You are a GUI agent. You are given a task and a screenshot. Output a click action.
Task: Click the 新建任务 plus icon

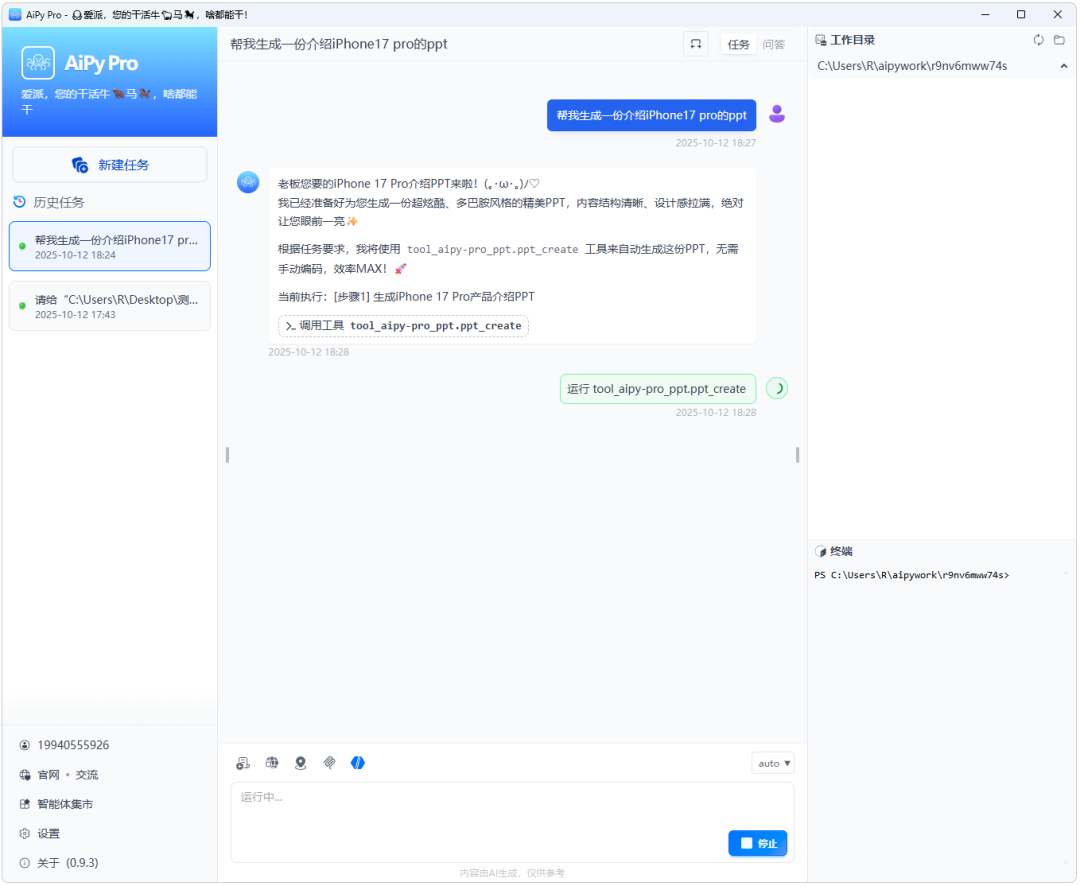pyautogui.click(x=80, y=165)
